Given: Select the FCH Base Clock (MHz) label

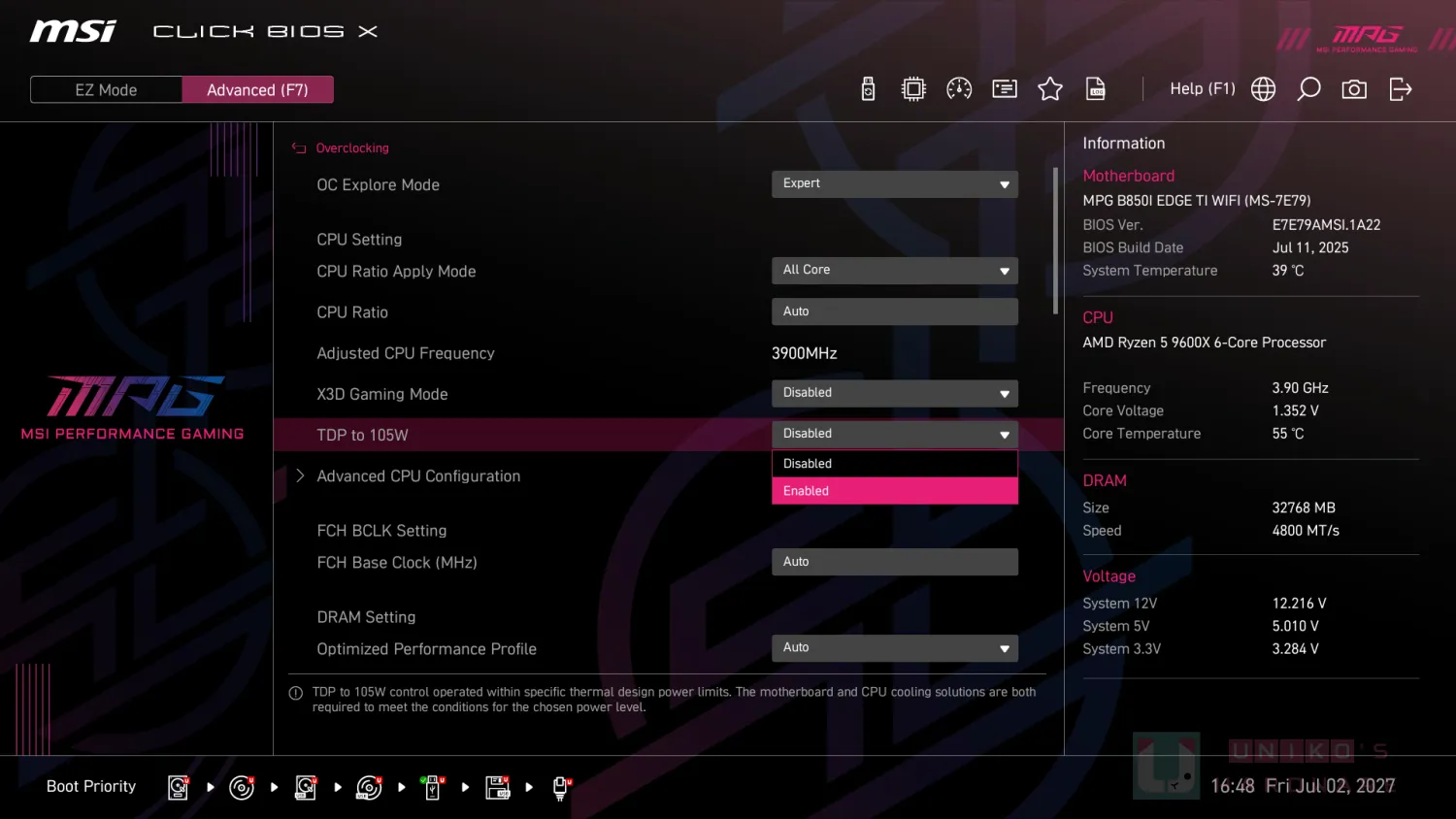Looking at the screenshot, I should pos(396,563).
